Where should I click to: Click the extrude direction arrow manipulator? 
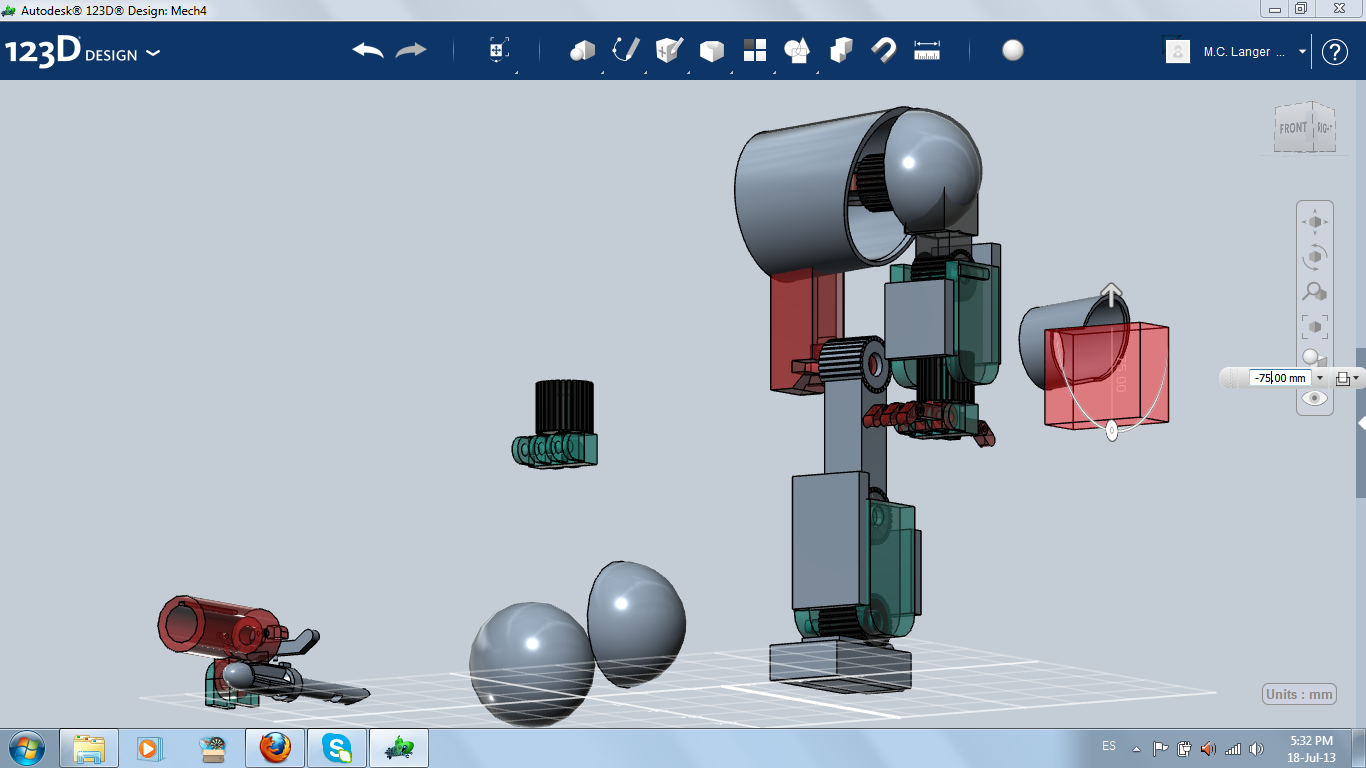tap(1111, 294)
